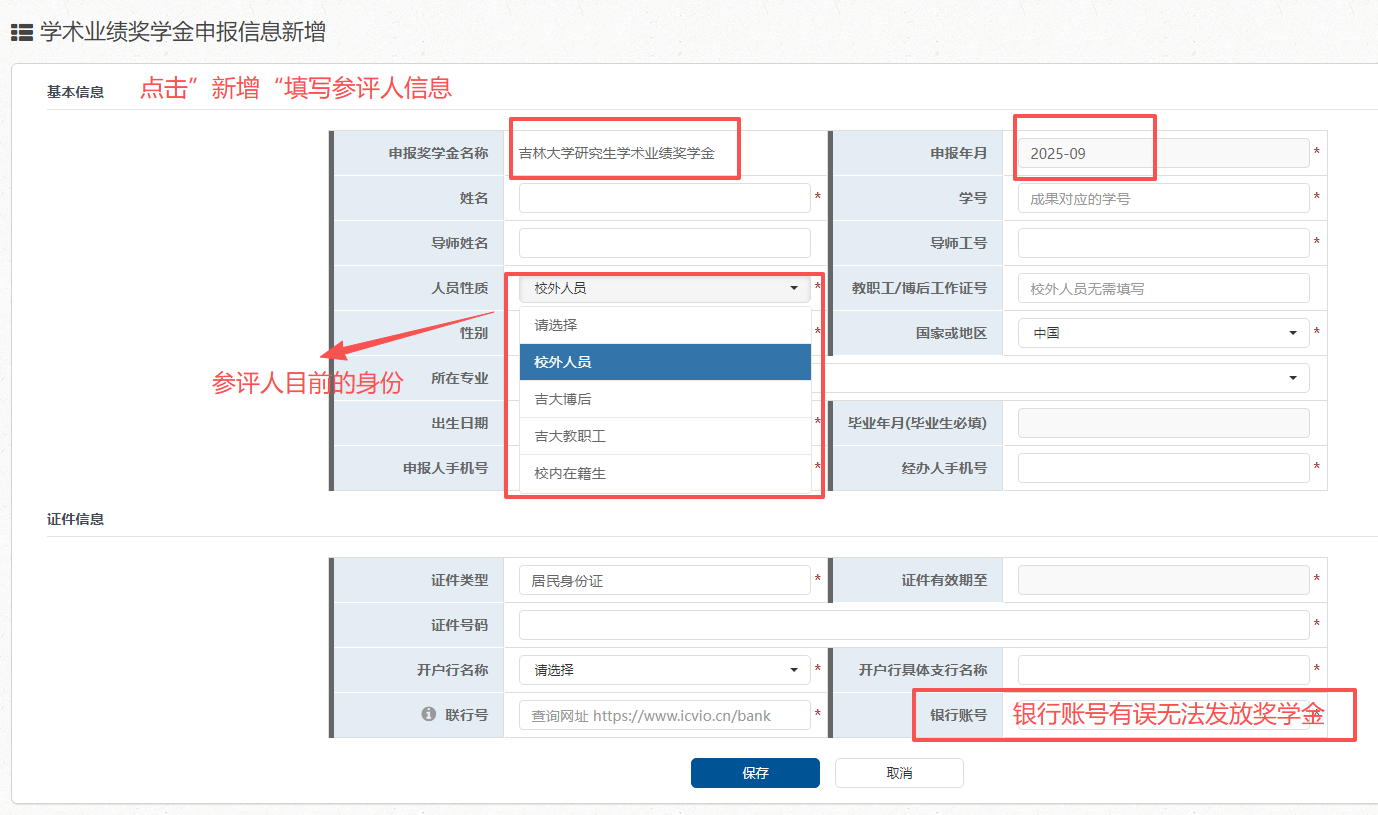The image size is (1378, 815).
Task: Choose the 请选择 placeholder option in list
Action: [664, 325]
